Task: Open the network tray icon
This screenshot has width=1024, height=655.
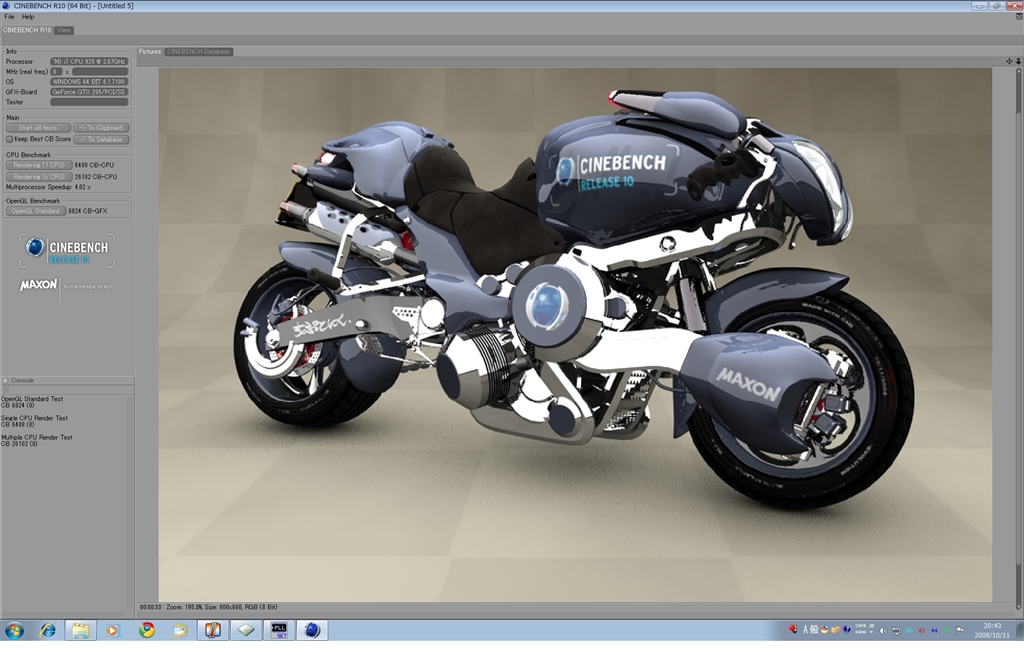Action: click(x=896, y=631)
